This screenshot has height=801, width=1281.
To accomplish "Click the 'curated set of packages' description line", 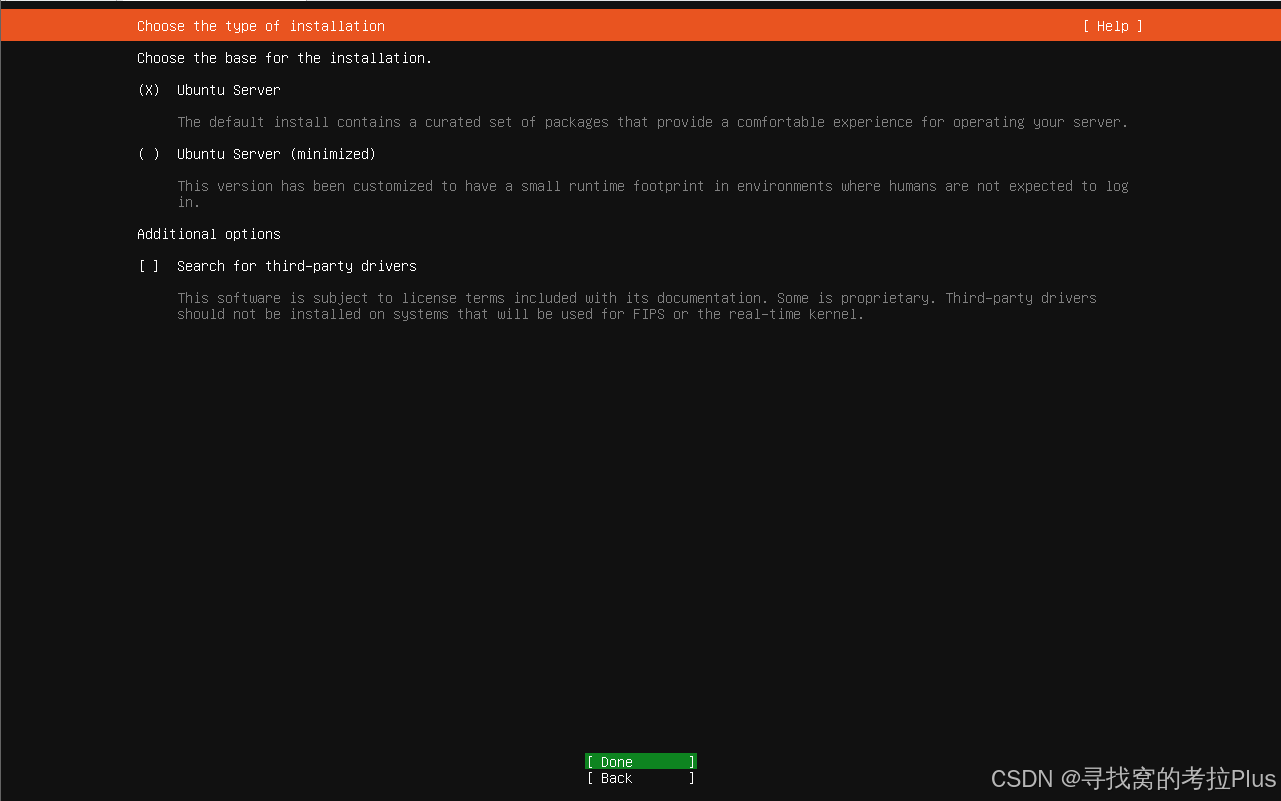I will [x=653, y=122].
